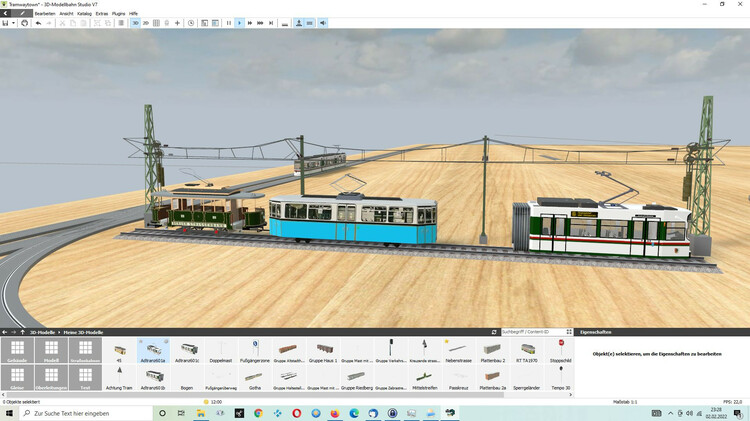Viewport: 750px width, 421px height.
Task: Open the Text catalog folder
Action: (85, 378)
